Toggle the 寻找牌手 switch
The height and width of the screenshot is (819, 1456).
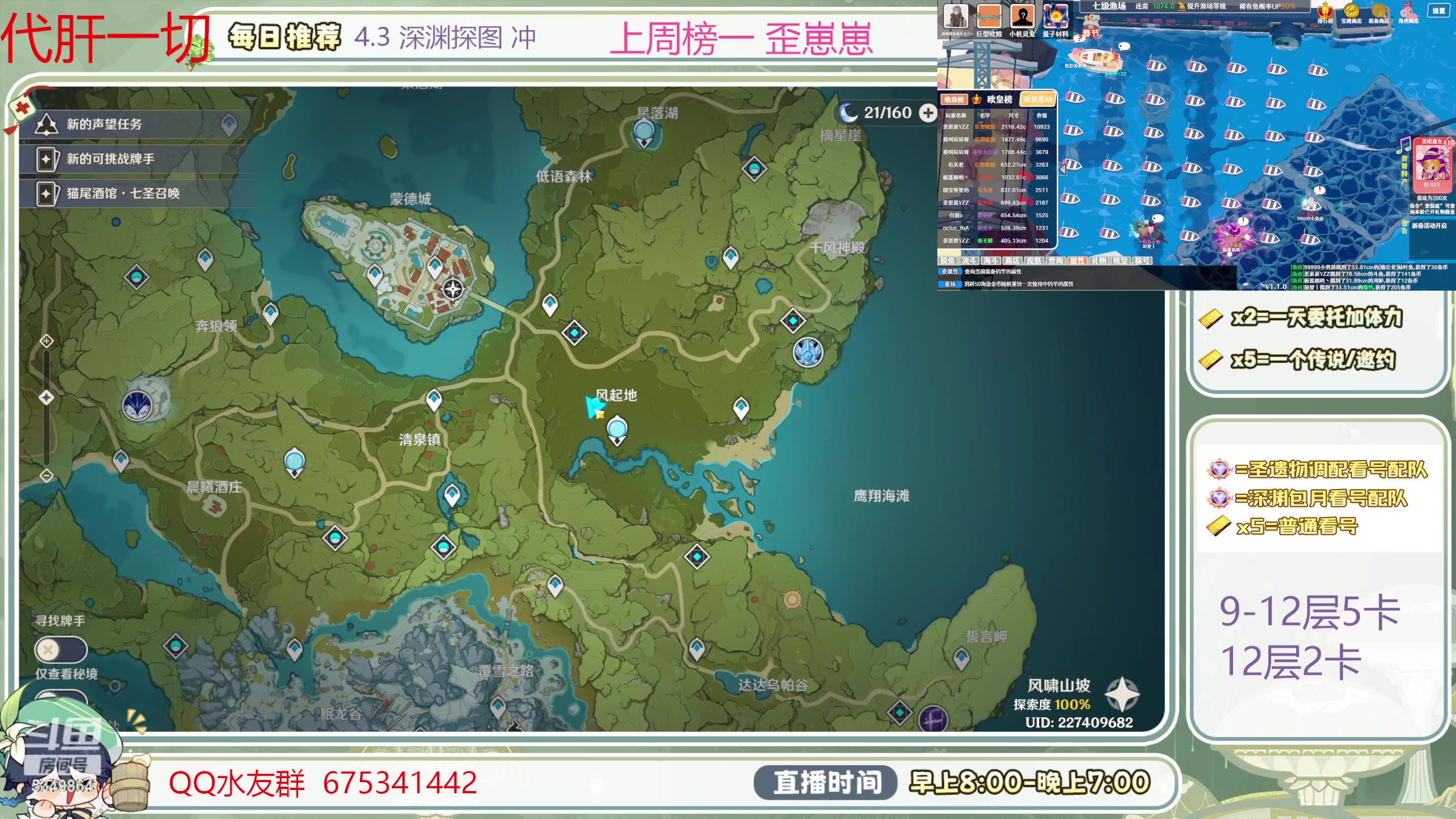[61, 650]
